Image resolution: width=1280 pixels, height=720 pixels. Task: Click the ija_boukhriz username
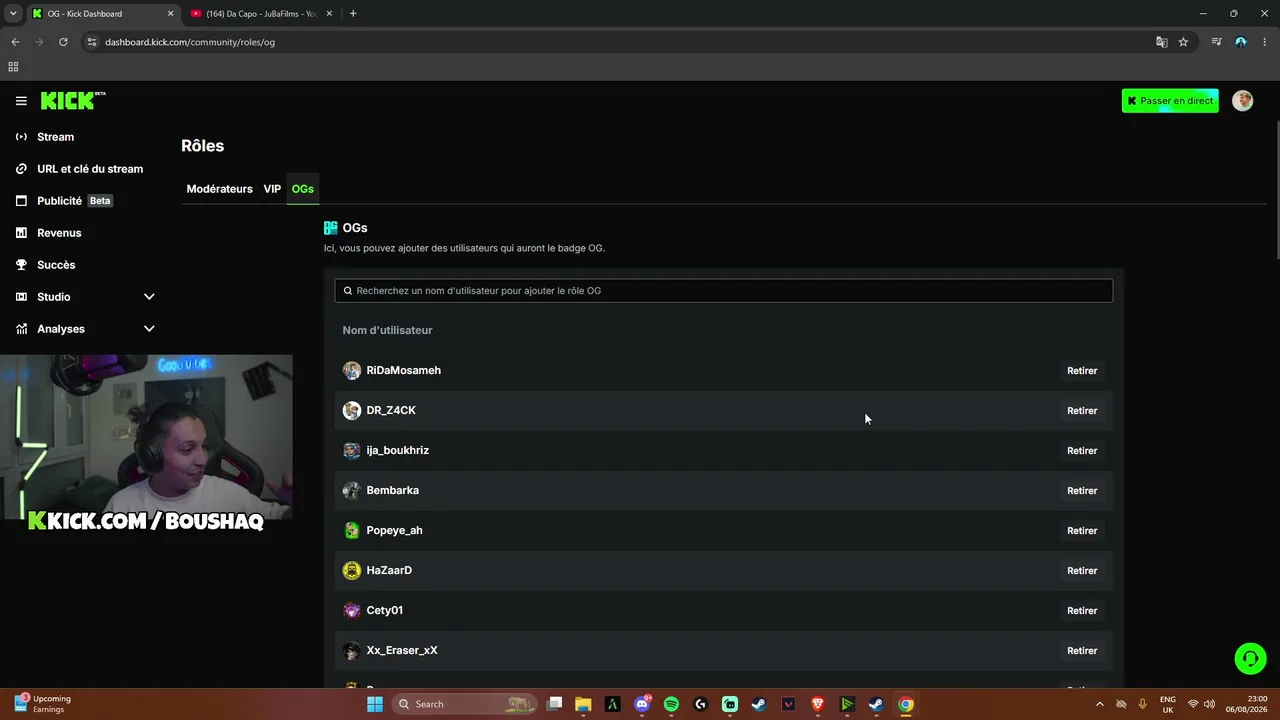pos(397,451)
